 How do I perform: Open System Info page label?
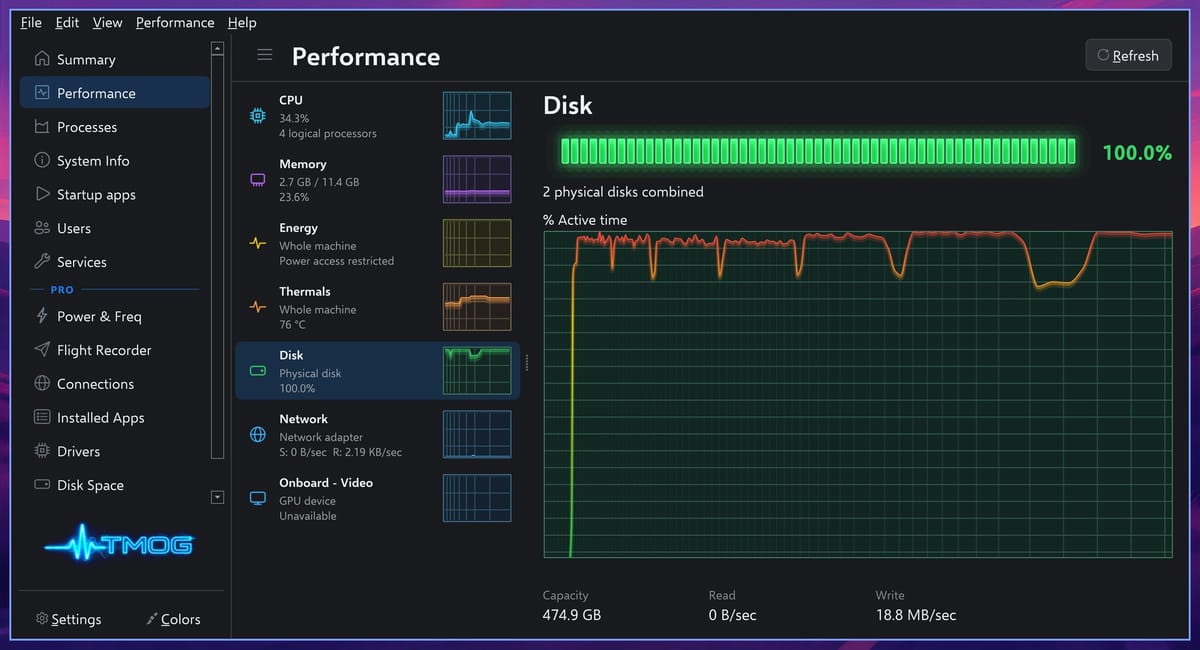[x=93, y=160]
